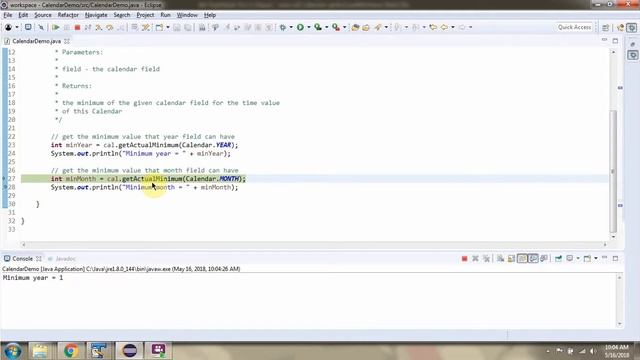Close the CalendarDemo.java editor tab

point(67,41)
